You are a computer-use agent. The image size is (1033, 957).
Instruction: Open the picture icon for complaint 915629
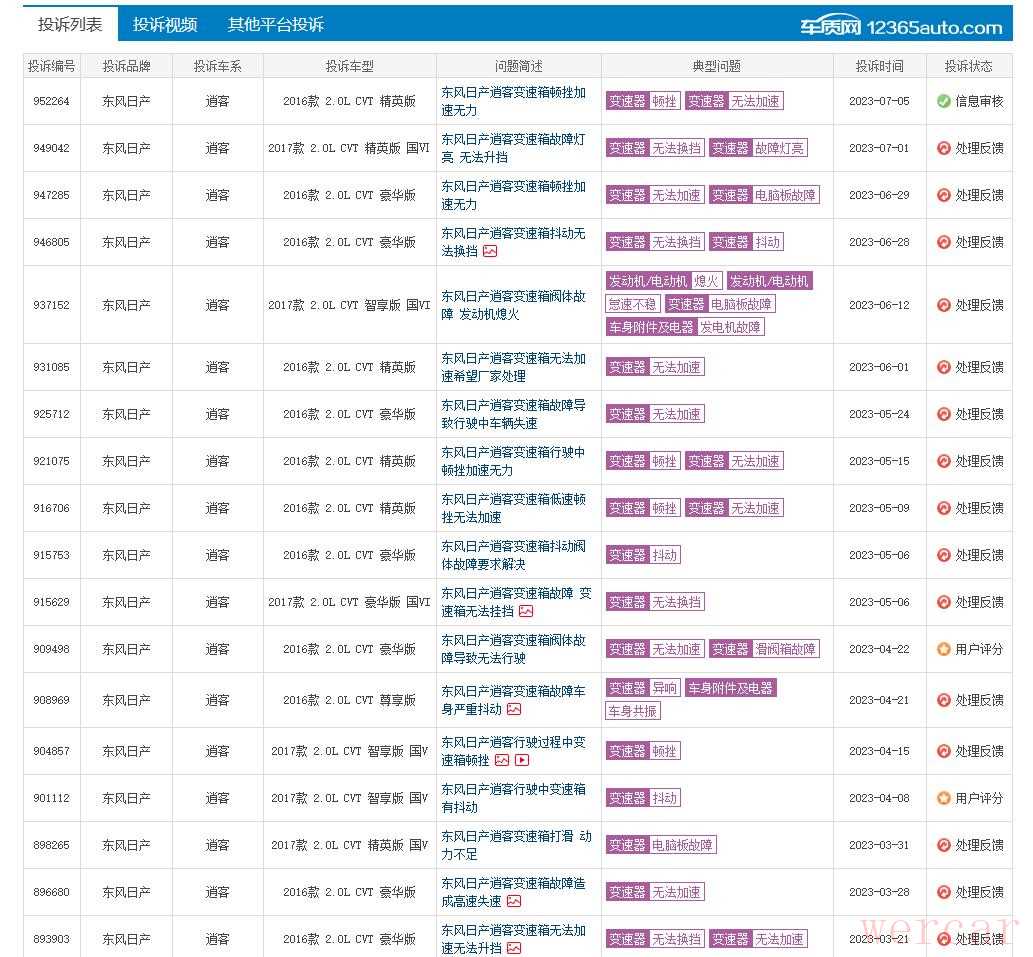tap(526, 611)
